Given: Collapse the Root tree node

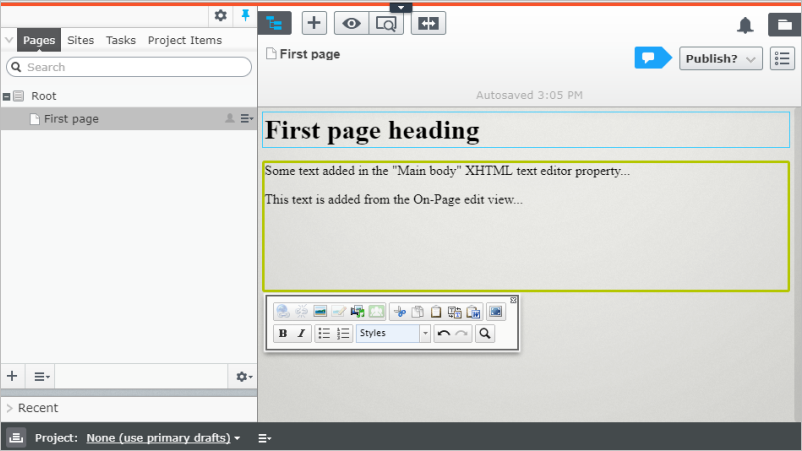Looking at the screenshot, I should pos(7,97).
